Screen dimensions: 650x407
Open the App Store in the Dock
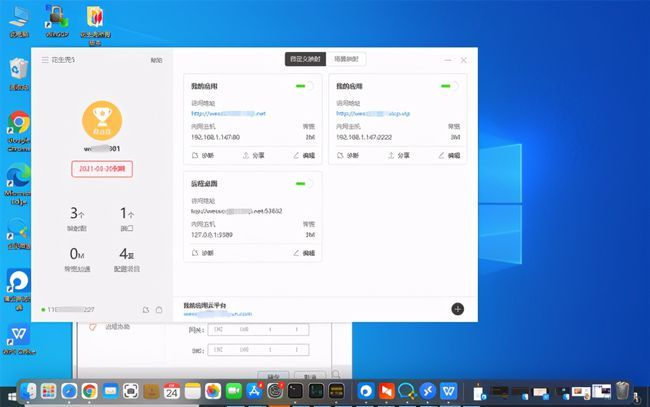(254, 391)
